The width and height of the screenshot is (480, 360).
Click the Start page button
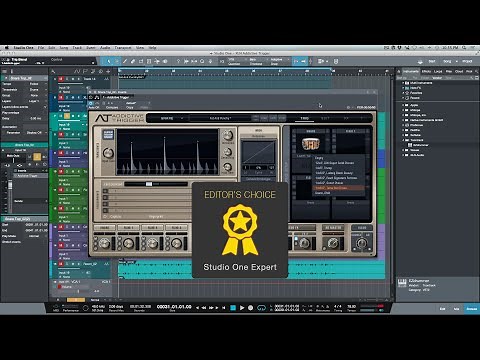(432, 61)
